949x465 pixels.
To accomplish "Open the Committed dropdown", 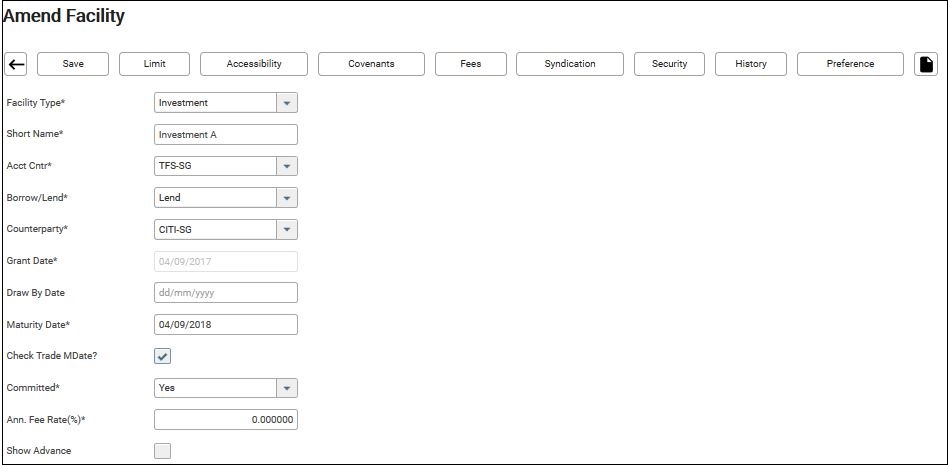I will click(287, 388).
